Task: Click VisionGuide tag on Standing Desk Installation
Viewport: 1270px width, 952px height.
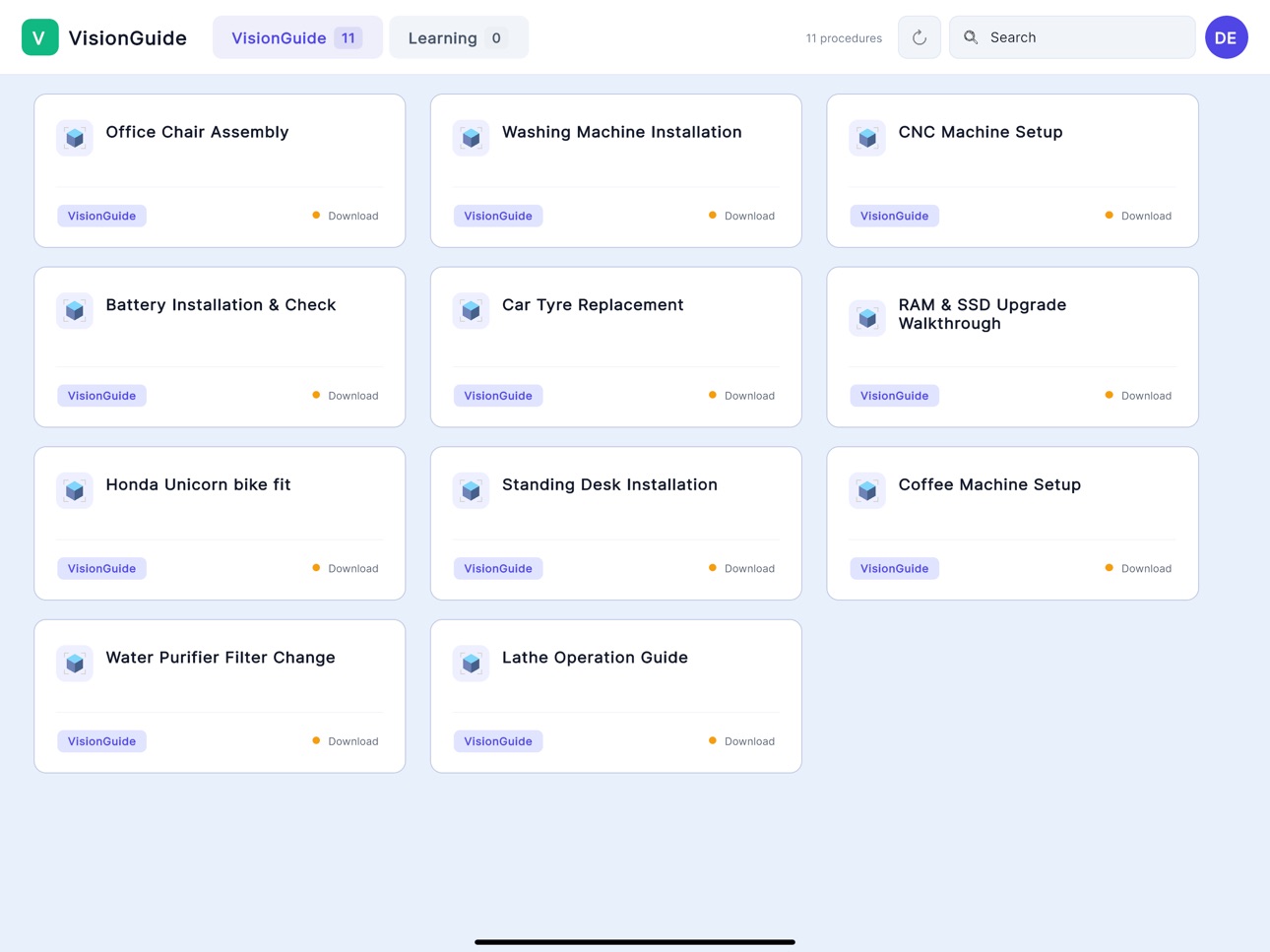Action: point(498,568)
